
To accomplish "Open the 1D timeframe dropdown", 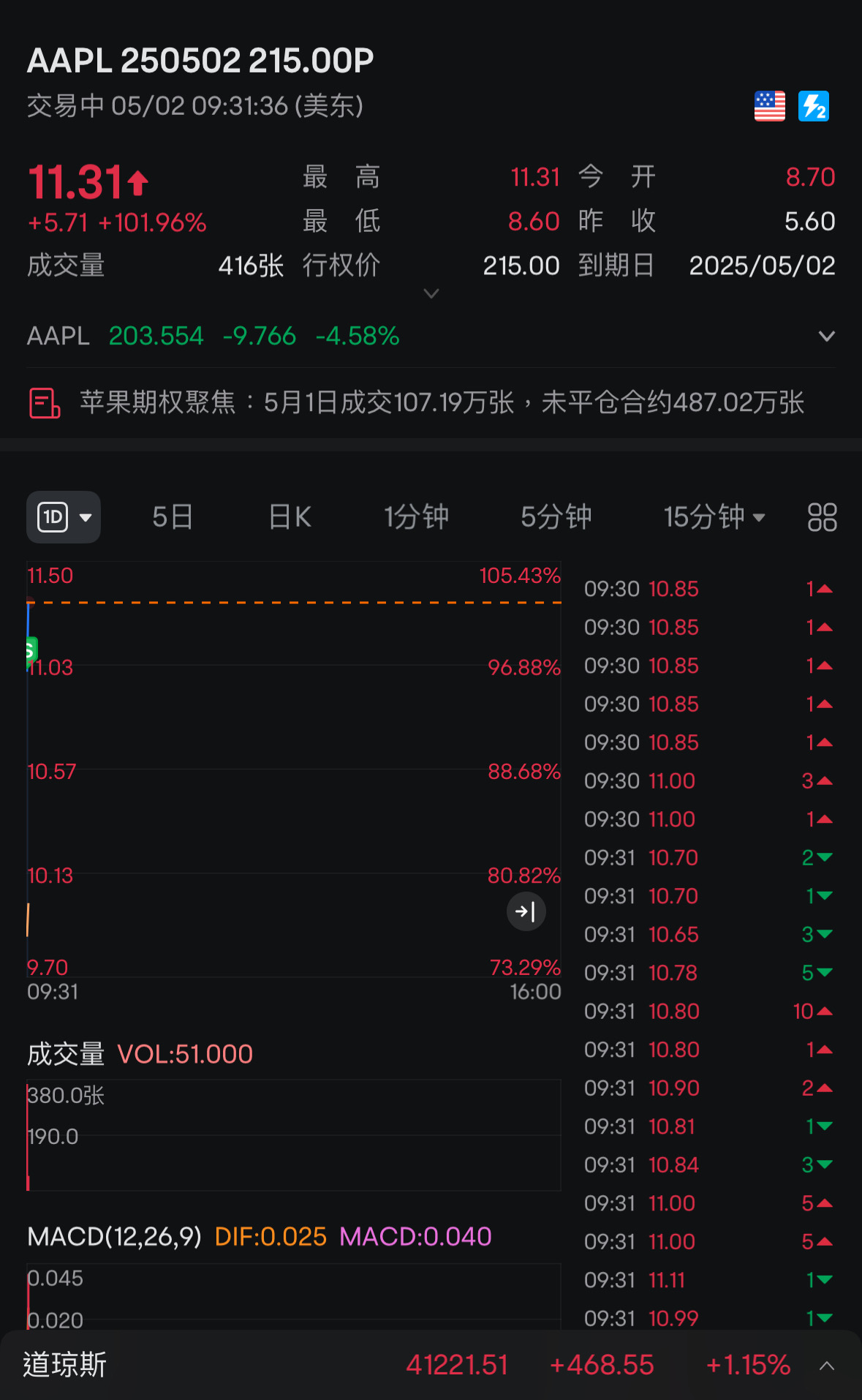I will tap(64, 517).
